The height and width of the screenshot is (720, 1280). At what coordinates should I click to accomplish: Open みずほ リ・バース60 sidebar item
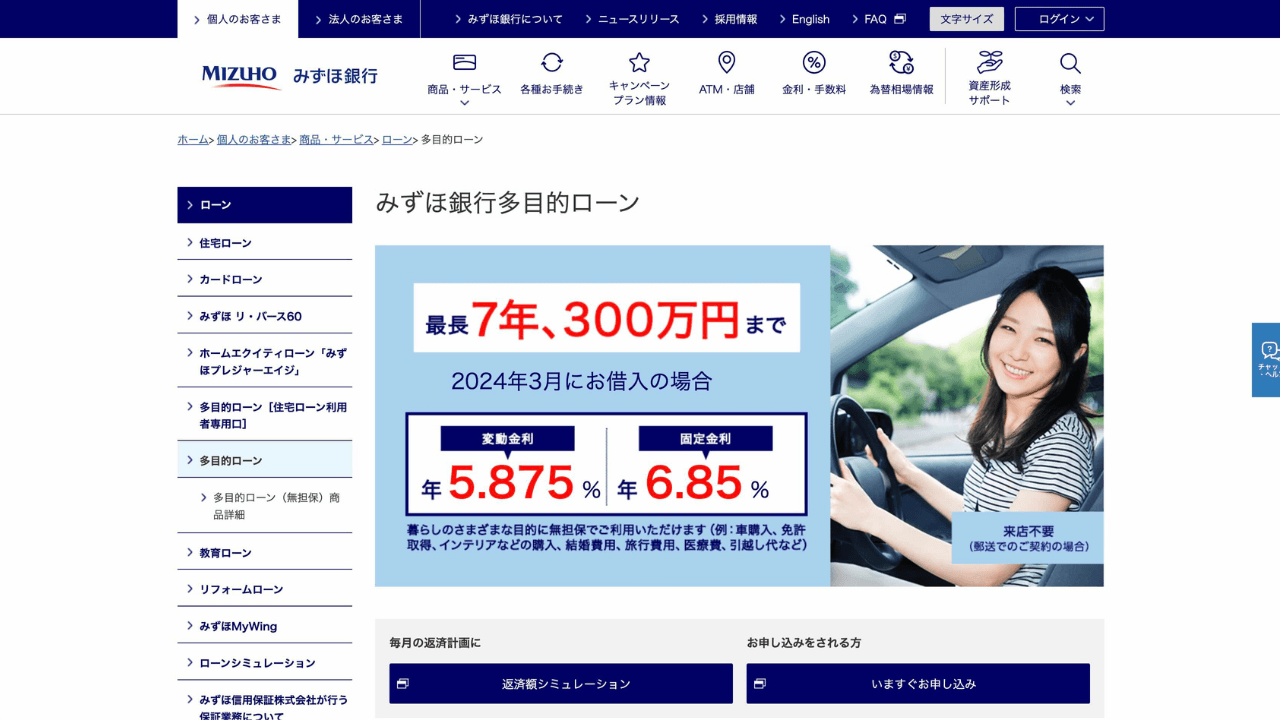(x=265, y=315)
